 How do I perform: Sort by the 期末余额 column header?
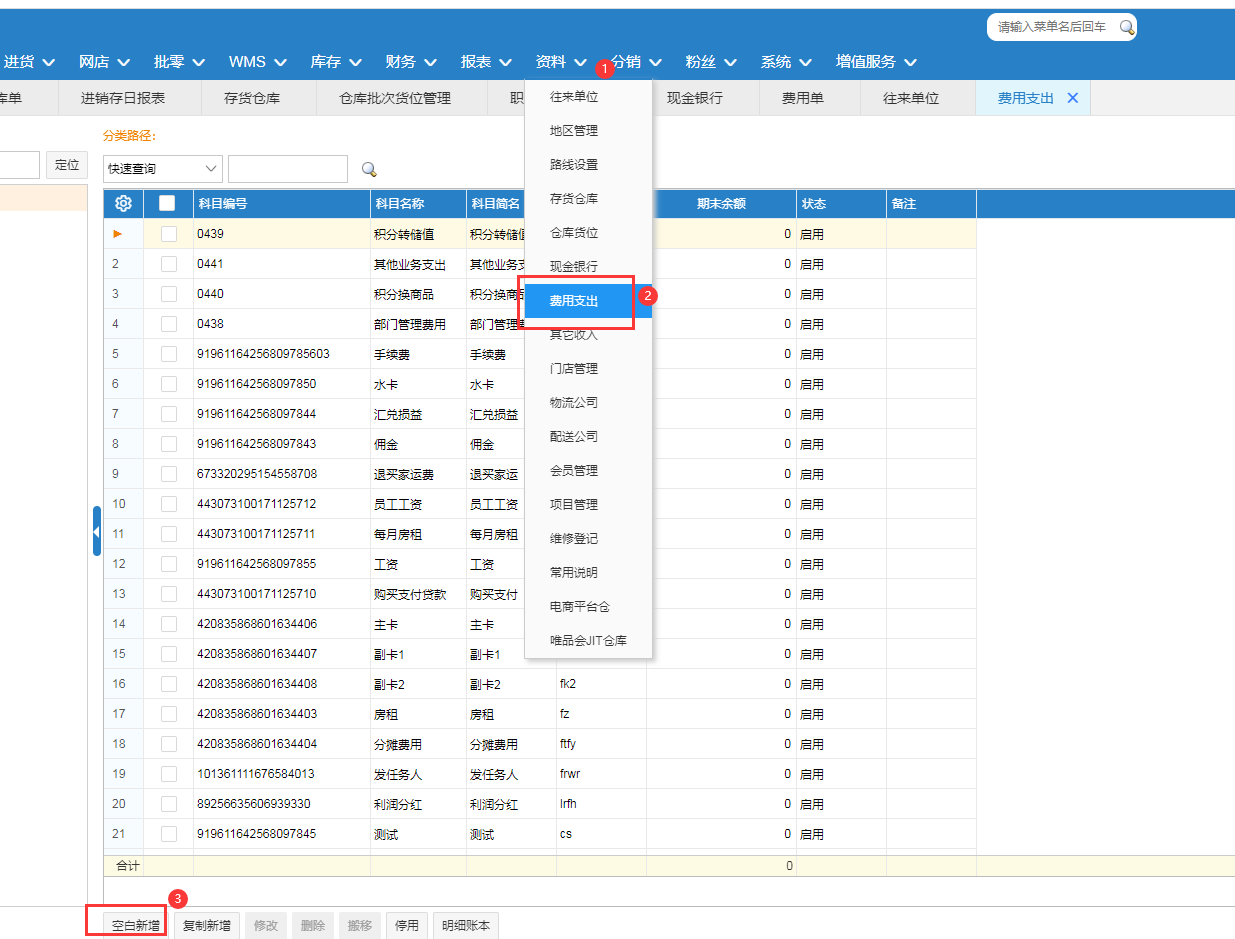721,203
